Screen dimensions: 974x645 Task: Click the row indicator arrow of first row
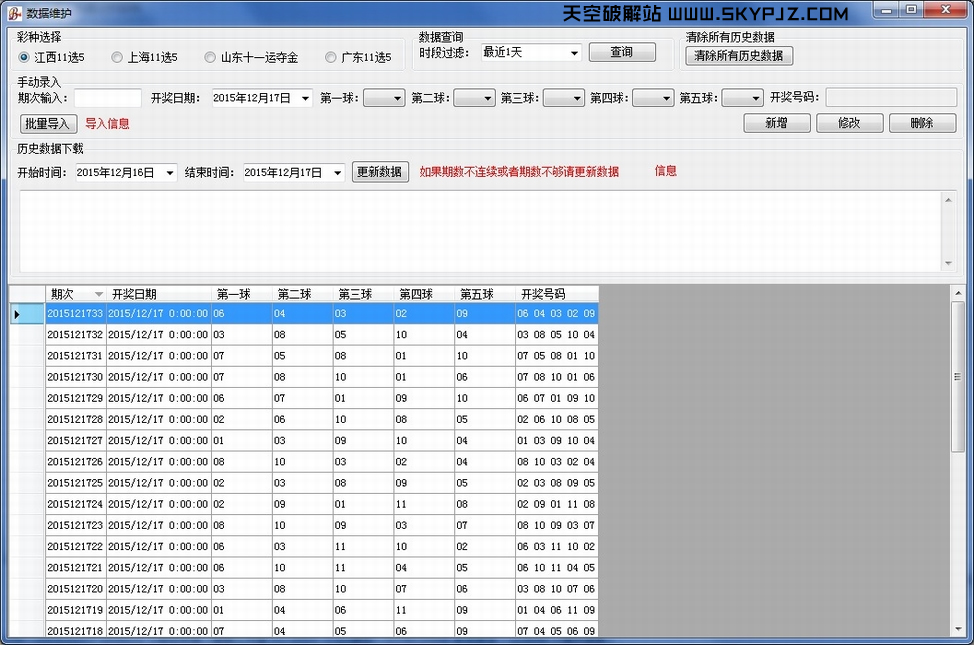click(x=16, y=314)
